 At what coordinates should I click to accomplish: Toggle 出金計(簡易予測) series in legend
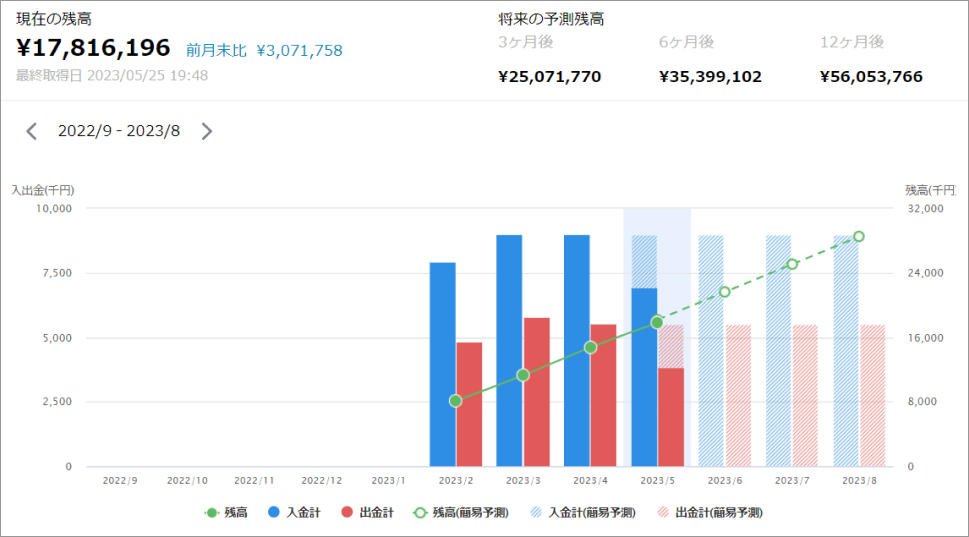710,512
